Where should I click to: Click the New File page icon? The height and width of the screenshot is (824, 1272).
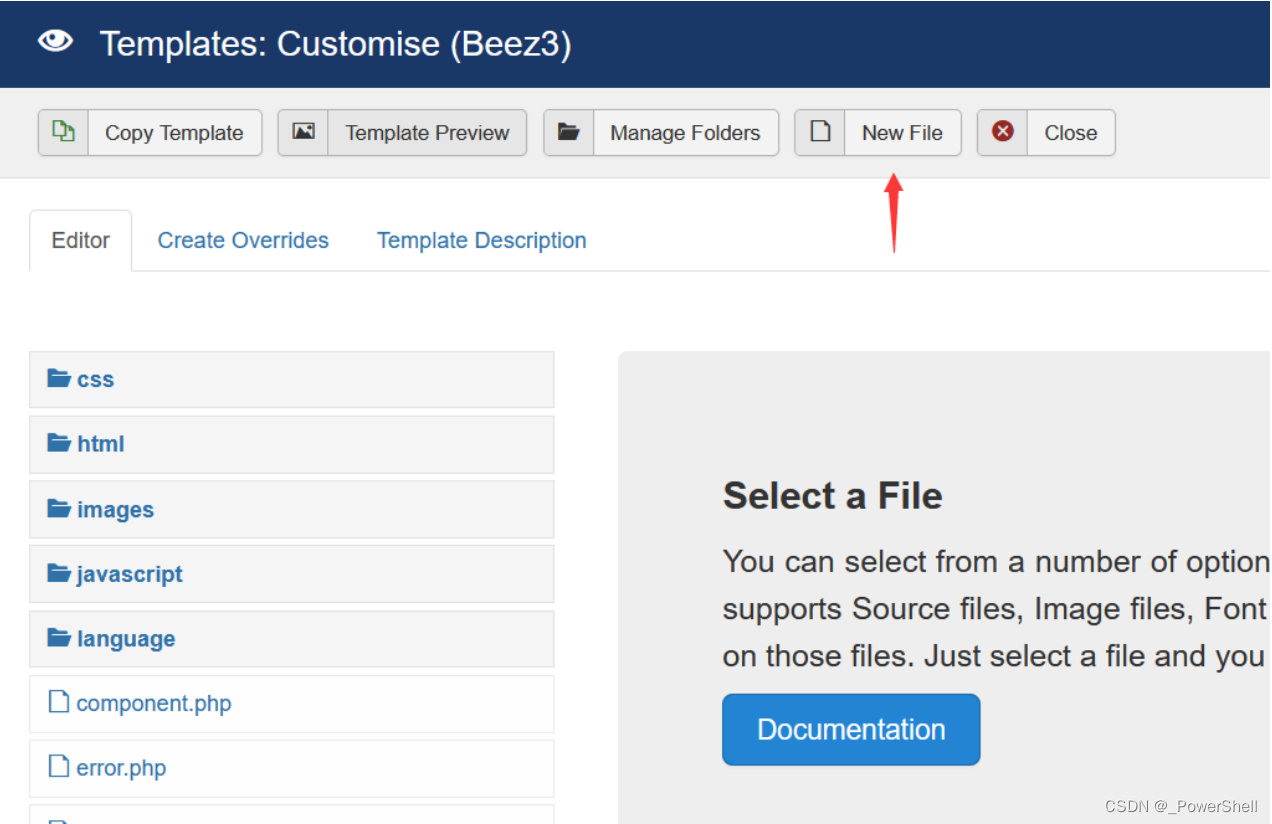pyautogui.click(x=820, y=131)
